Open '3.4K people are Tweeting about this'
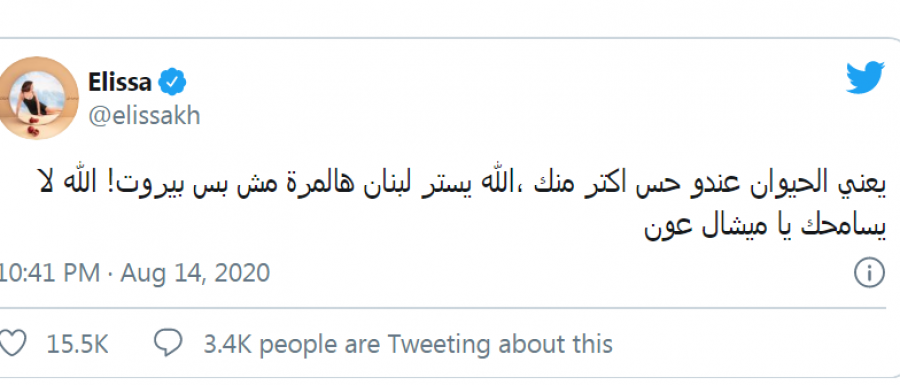Viewport: 900px width, 385px height. [408, 344]
